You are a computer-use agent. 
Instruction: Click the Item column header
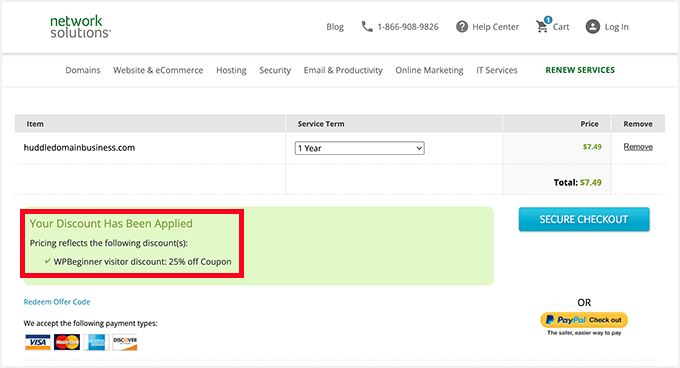pyautogui.click(x=35, y=124)
